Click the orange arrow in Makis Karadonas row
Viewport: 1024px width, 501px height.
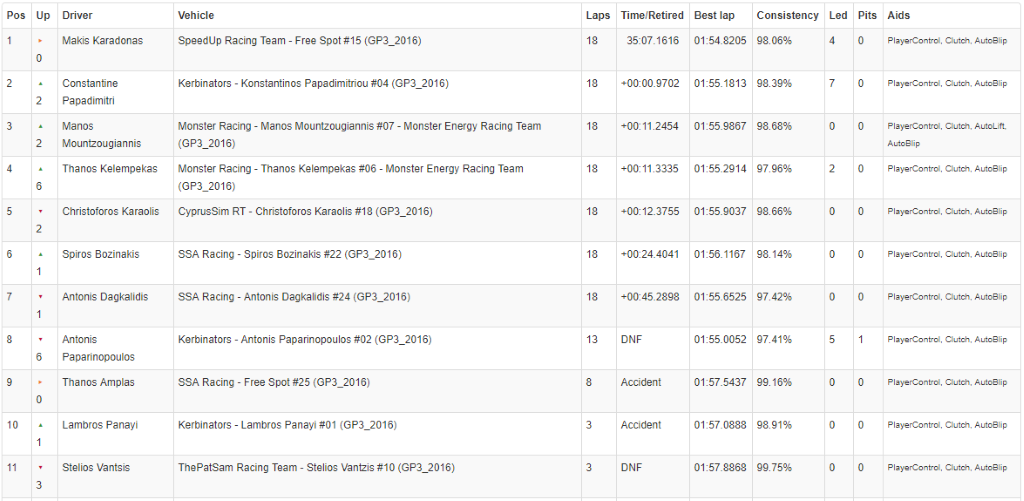[x=40, y=41]
